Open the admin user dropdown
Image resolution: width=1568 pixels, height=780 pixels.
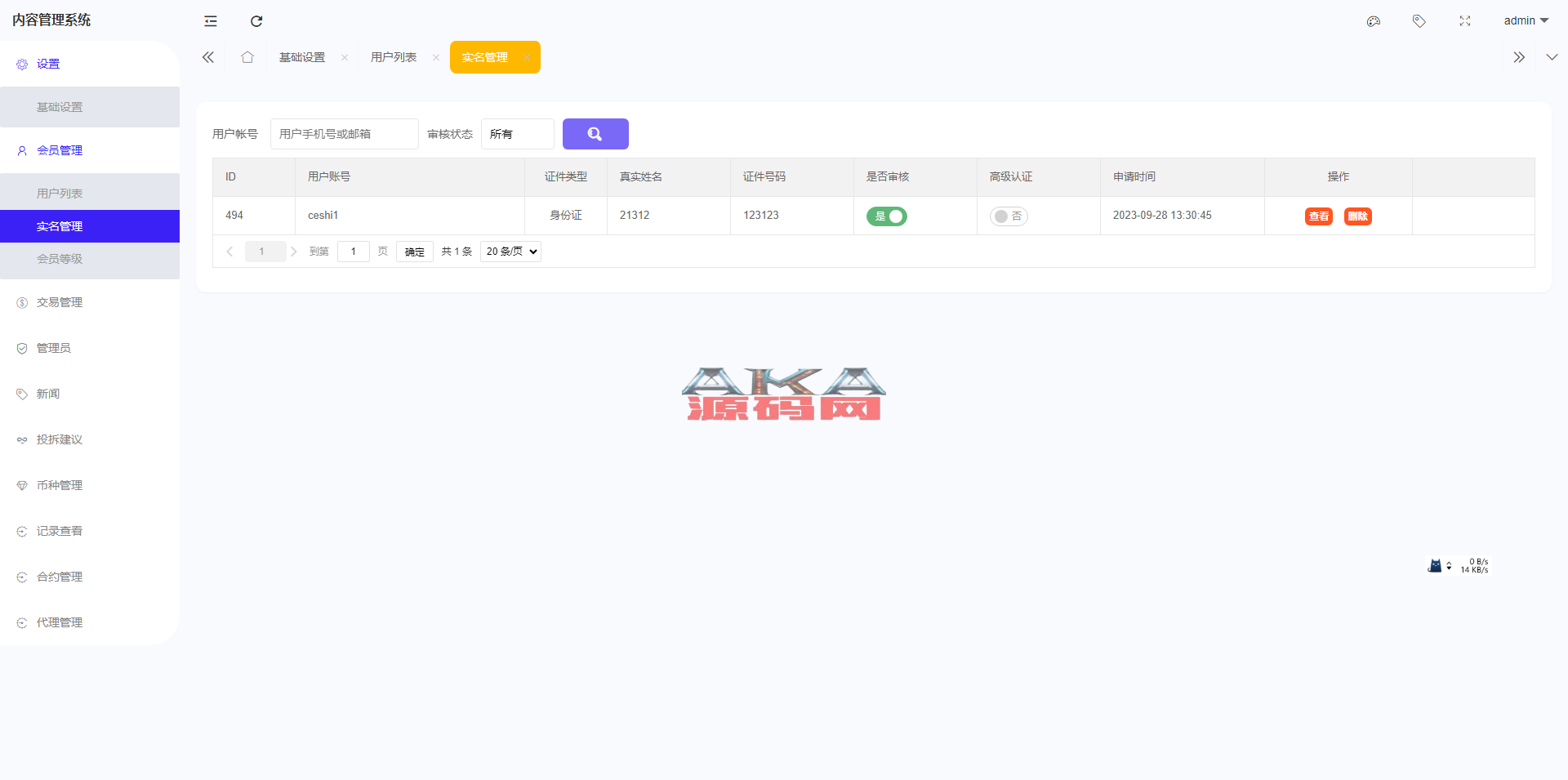(x=1526, y=21)
